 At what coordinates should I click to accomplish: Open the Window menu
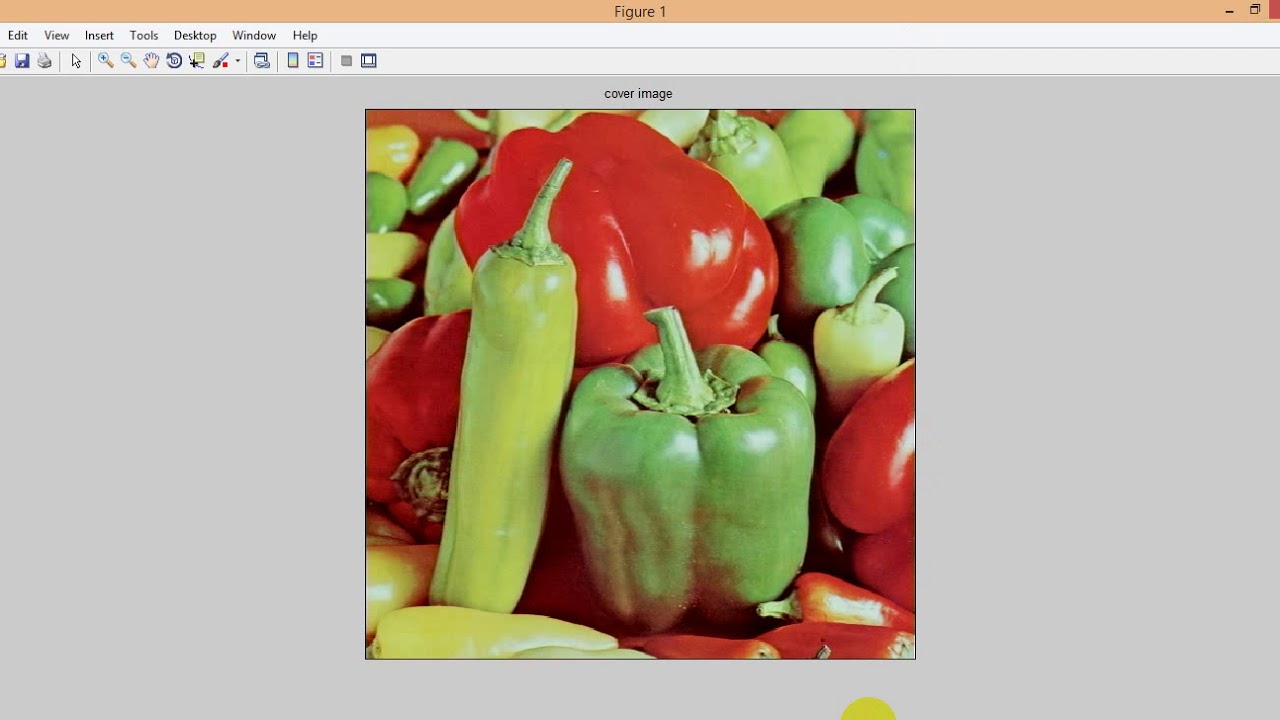click(254, 35)
